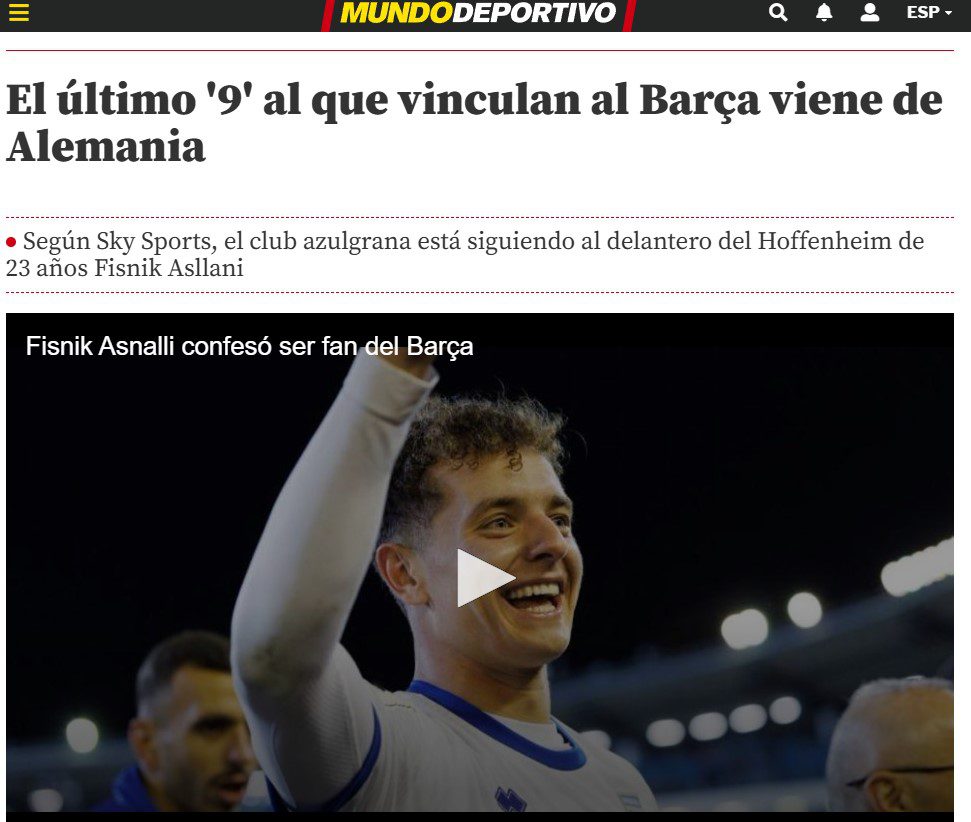Screen dimensions: 971x822
Task: Click the red bullet before "Según Sky Sports"
Action: point(11,242)
